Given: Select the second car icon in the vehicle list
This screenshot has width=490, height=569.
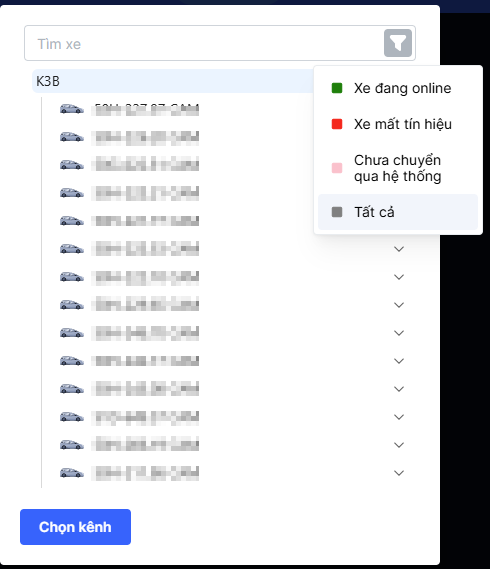Looking at the screenshot, I should pyautogui.click(x=72, y=137).
